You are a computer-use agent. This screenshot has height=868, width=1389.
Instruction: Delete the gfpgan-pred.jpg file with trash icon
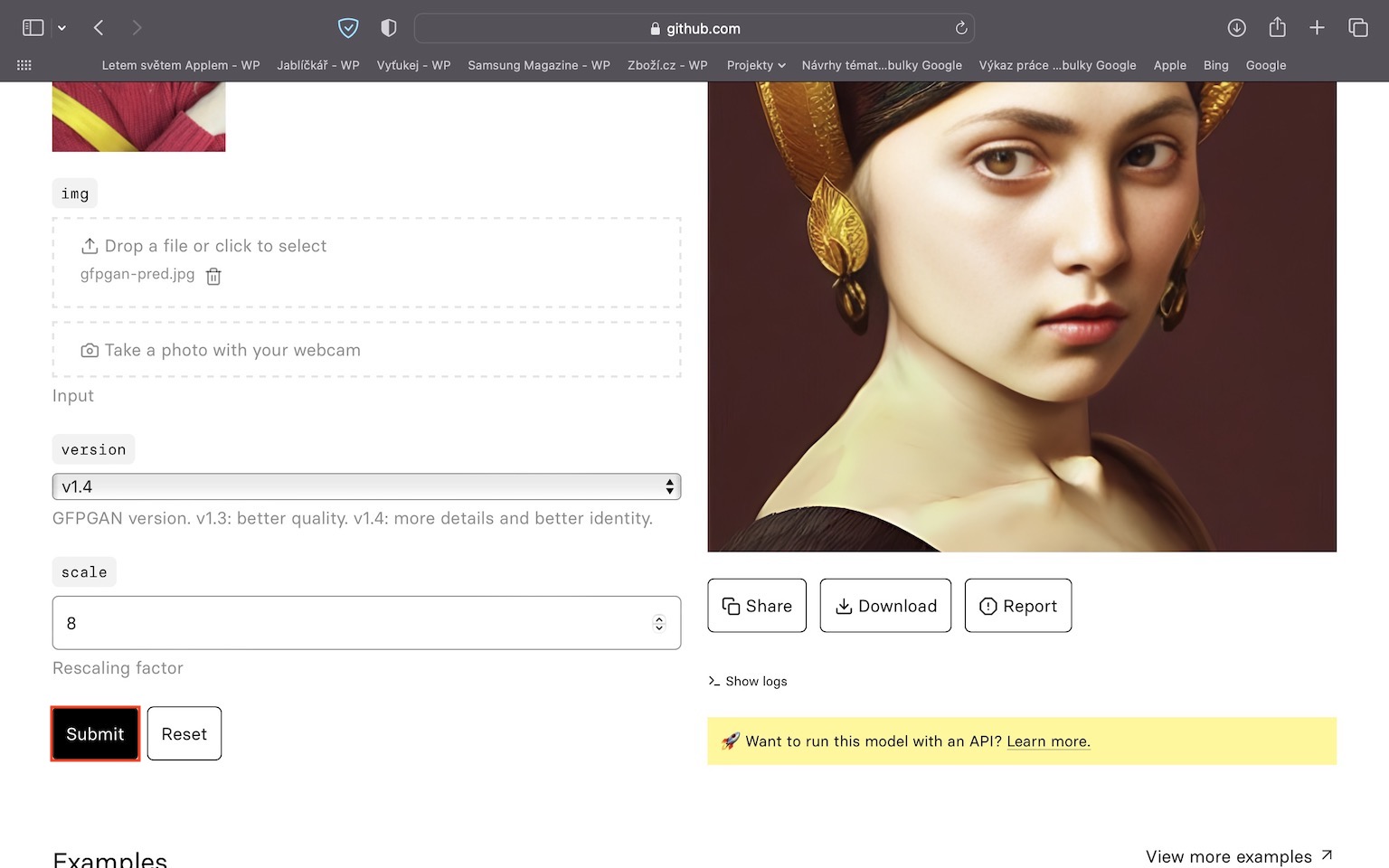[x=213, y=277]
